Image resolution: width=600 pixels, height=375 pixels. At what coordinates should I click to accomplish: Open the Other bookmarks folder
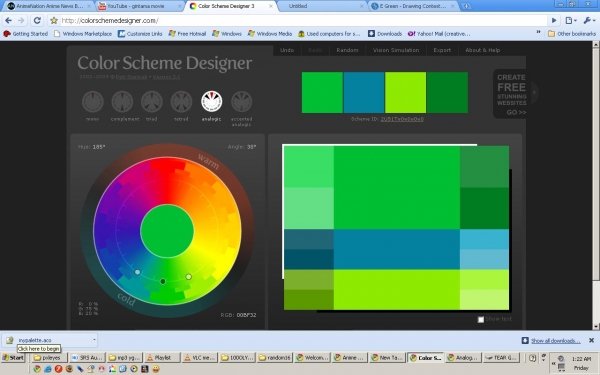(x=572, y=34)
